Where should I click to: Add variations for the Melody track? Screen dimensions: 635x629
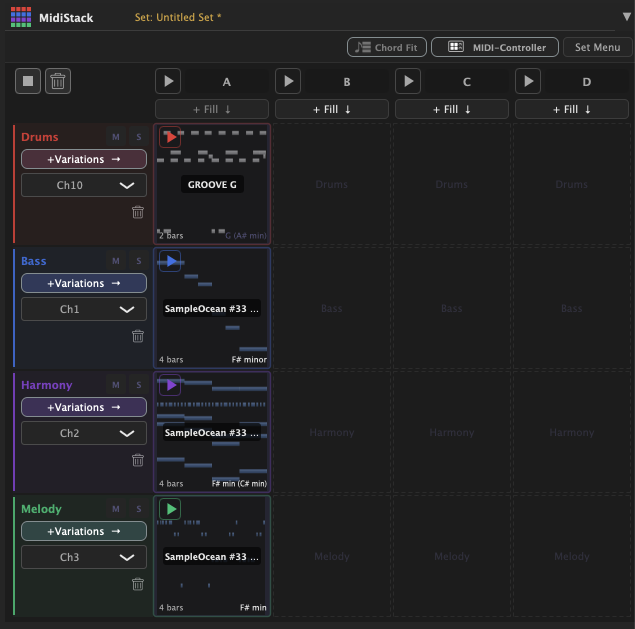point(84,531)
